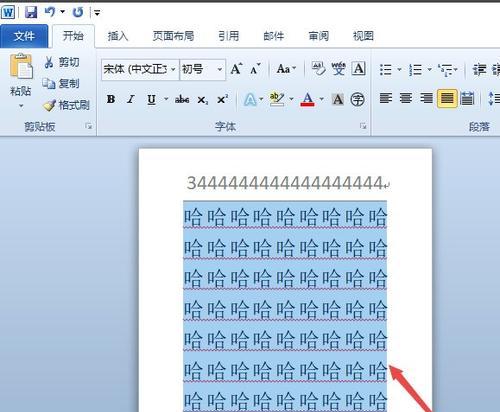Open the font dialog launcher in 字体 group
The height and width of the screenshot is (412, 500).
tap(363, 126)
